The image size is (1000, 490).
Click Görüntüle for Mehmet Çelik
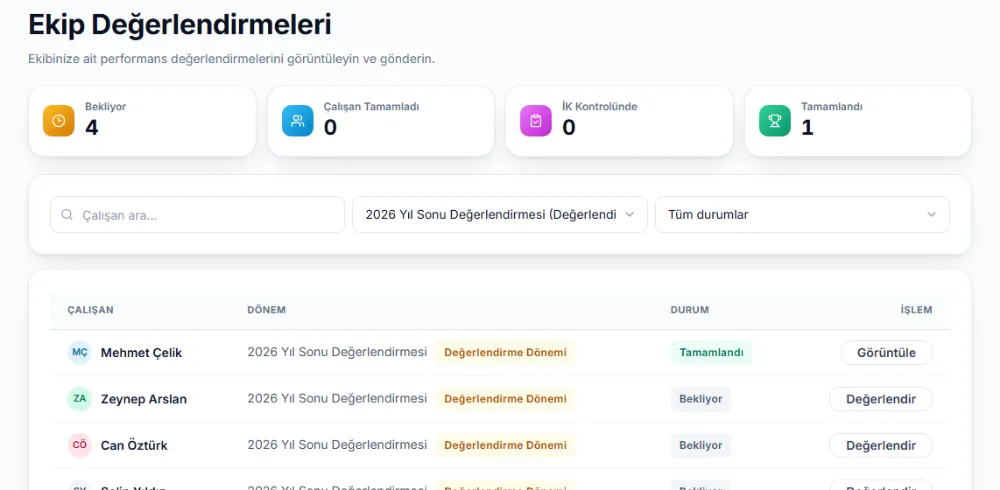886,352
